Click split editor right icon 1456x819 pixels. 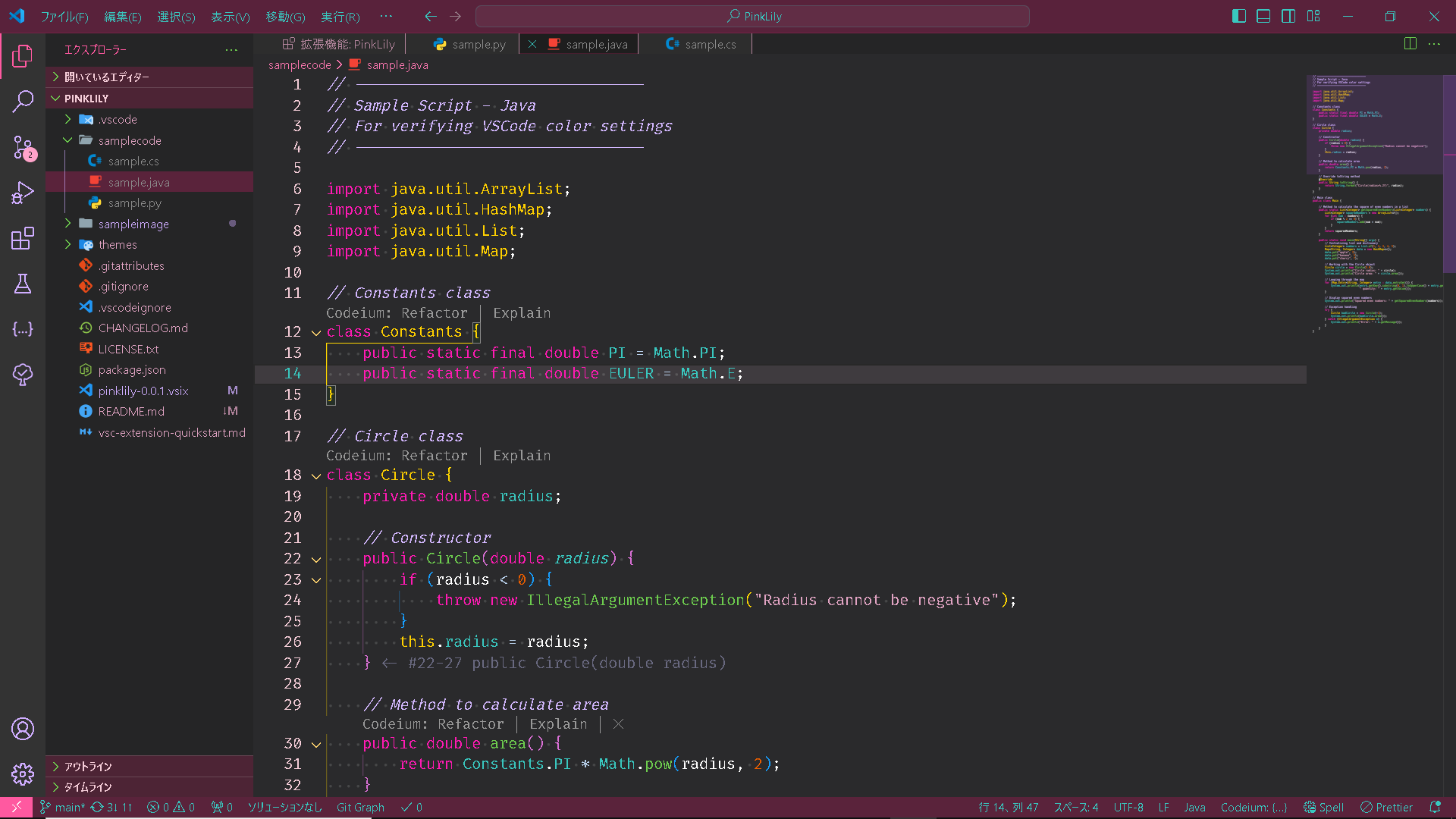point(1410,44)
